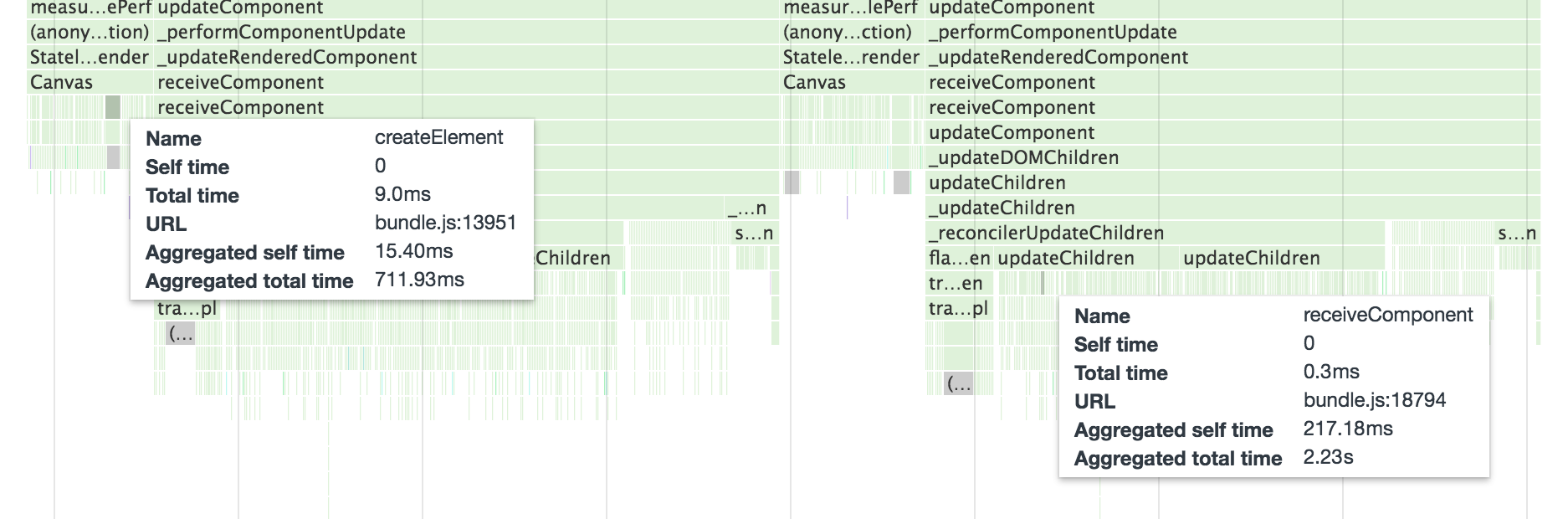1568x519 pixels.
Task: Click the _updateDOMChildren flame bar
Action: click(x=1023, y=158)
